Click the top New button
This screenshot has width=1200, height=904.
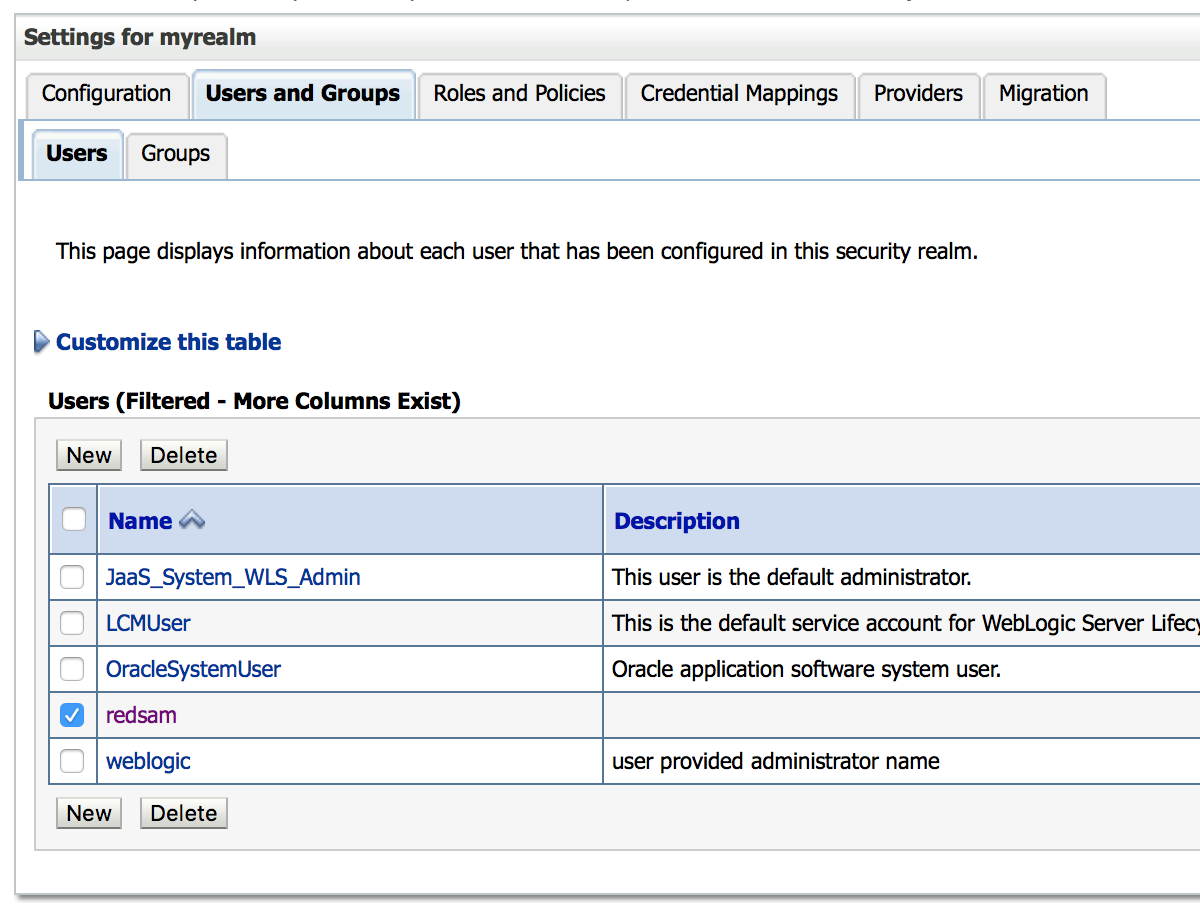tap(89, 455)
